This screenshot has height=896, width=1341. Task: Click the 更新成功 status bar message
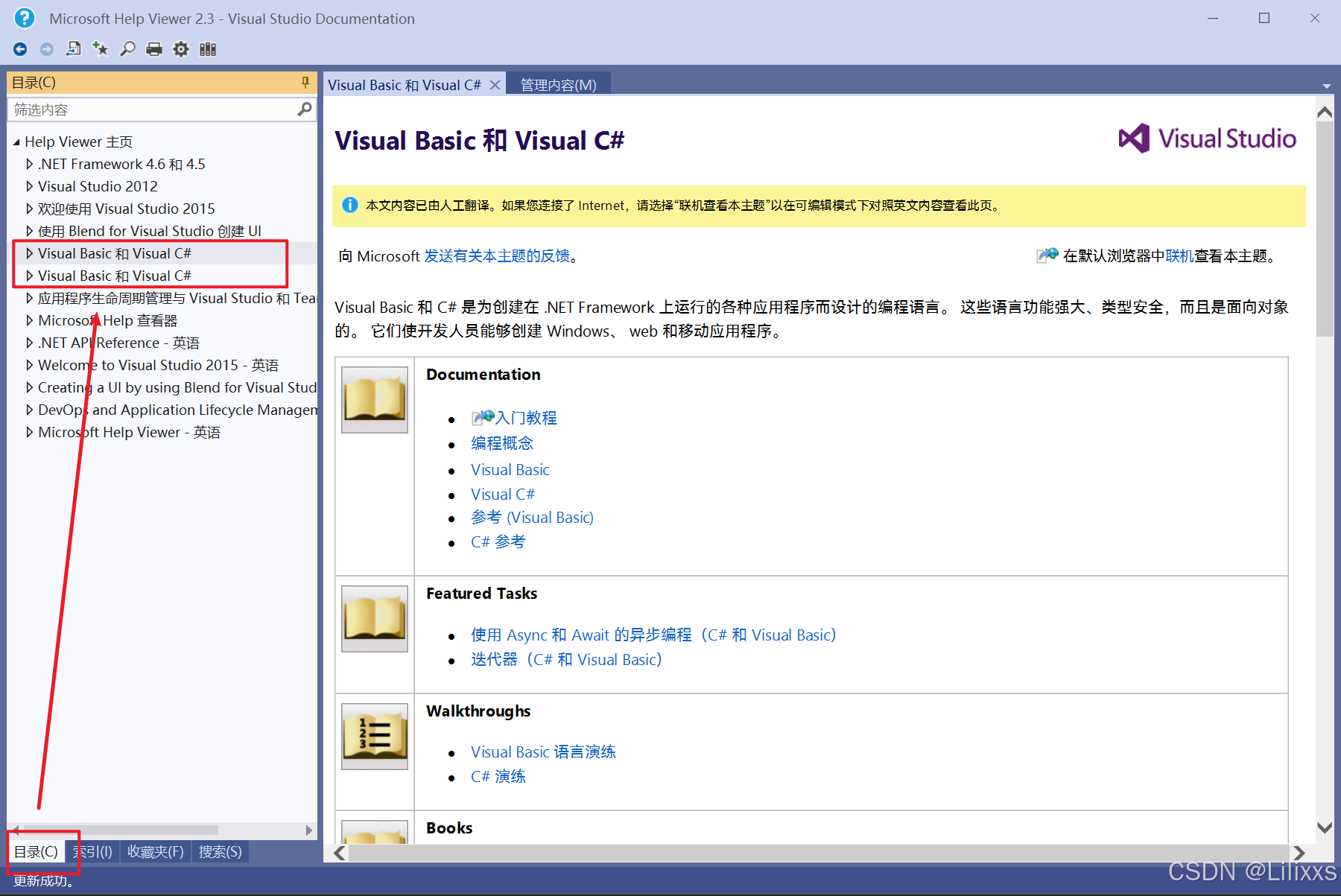coord(43,881)
